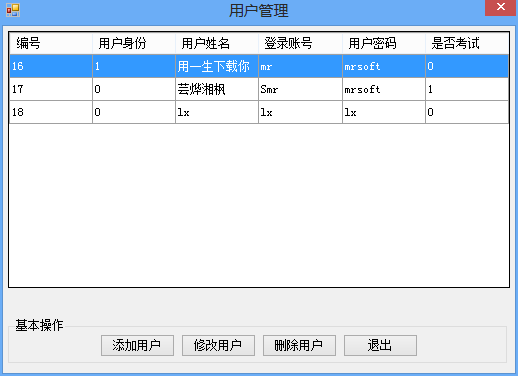Screen dimensions: 518x376
Task: Click the application icon in title bar
Action: click(x=13, y=10)
